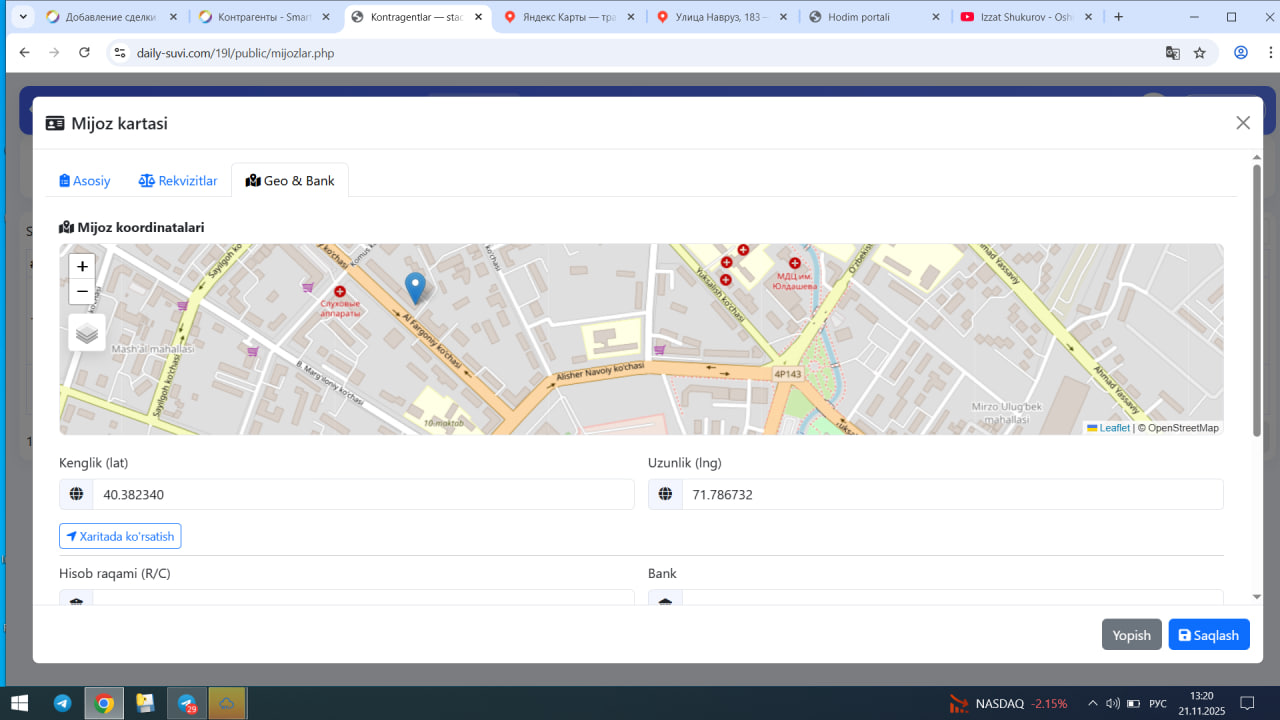Open Telegram from the taskbar

tap(62, 703)
